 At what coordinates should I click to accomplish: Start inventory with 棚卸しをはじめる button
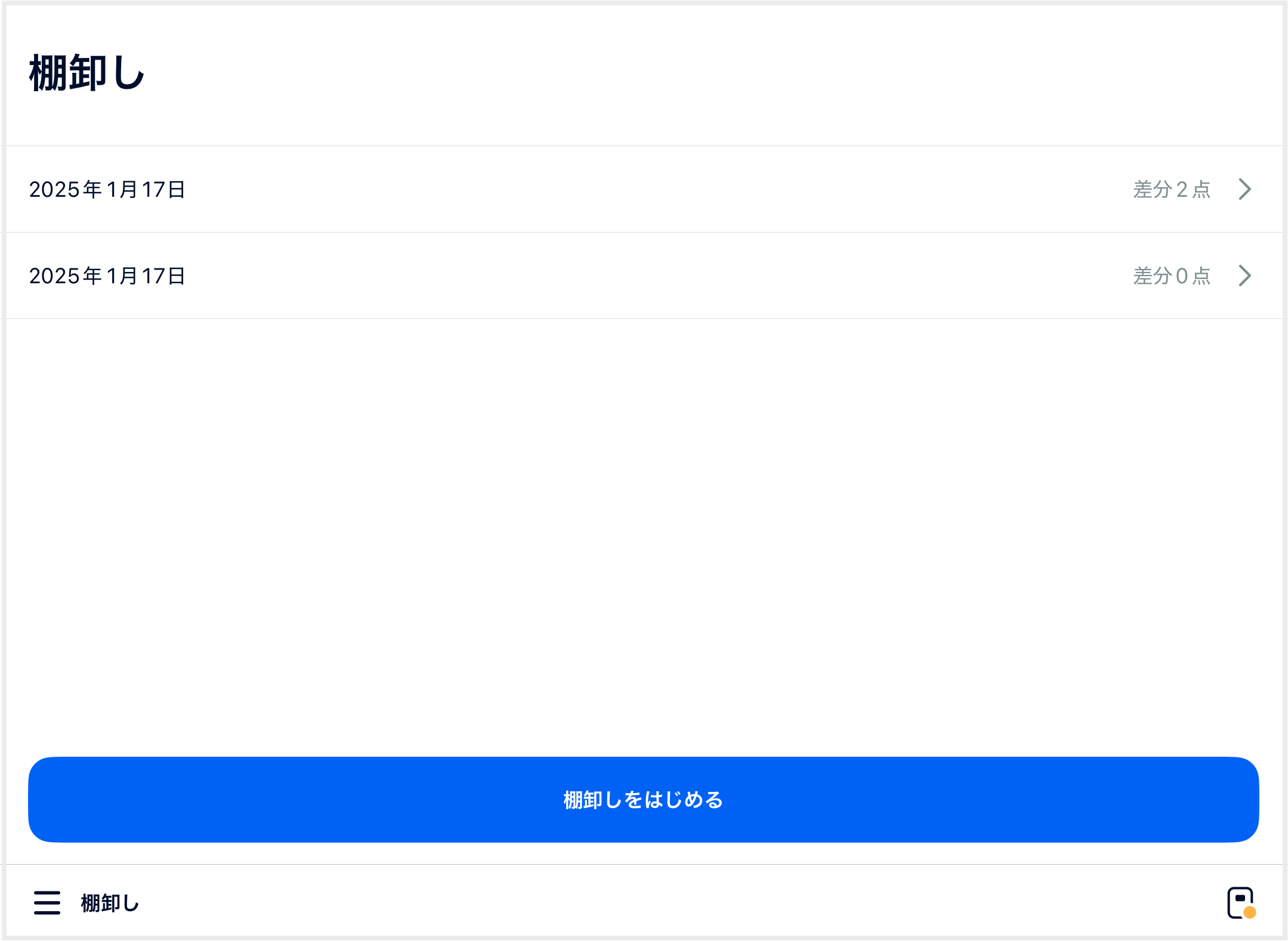click(644, 800)
